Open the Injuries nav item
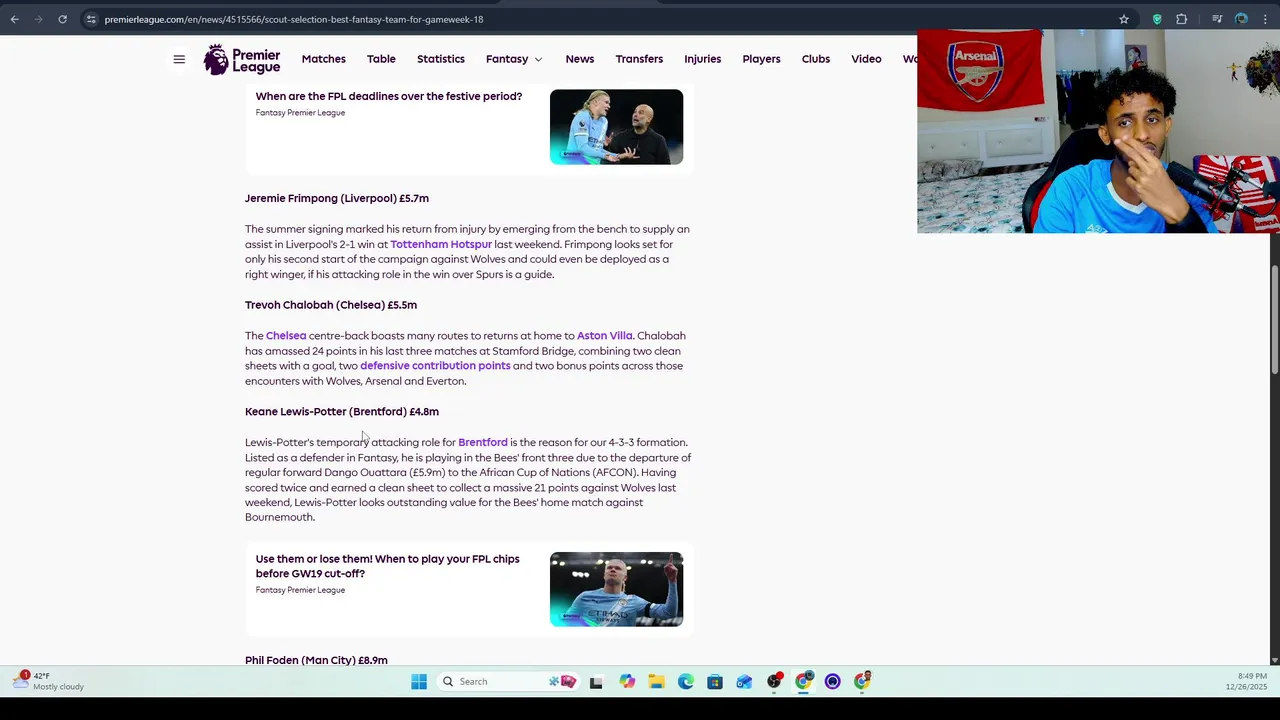1280x720 pixels. tap(703, 59)
